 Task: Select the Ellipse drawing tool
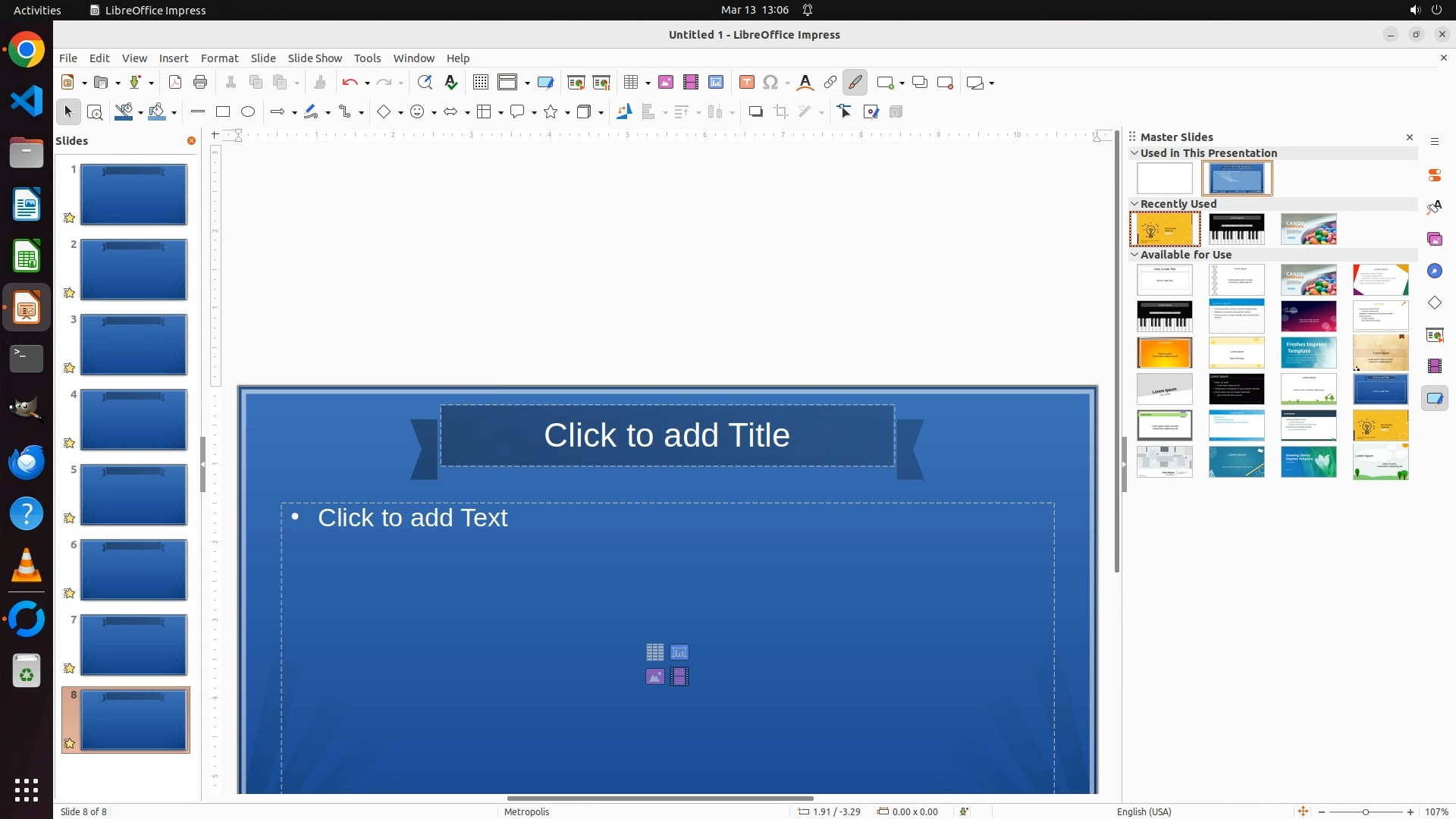(x=248, y=112)
